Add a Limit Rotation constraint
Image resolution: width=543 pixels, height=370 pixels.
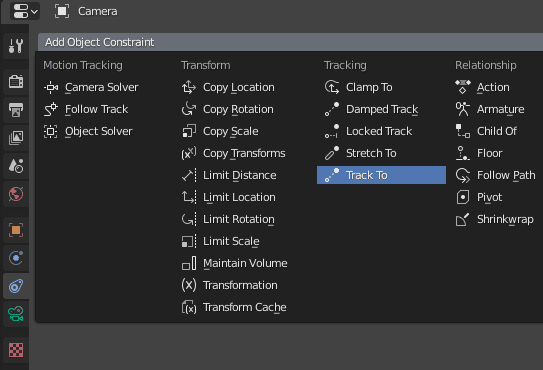coord(228,219)
